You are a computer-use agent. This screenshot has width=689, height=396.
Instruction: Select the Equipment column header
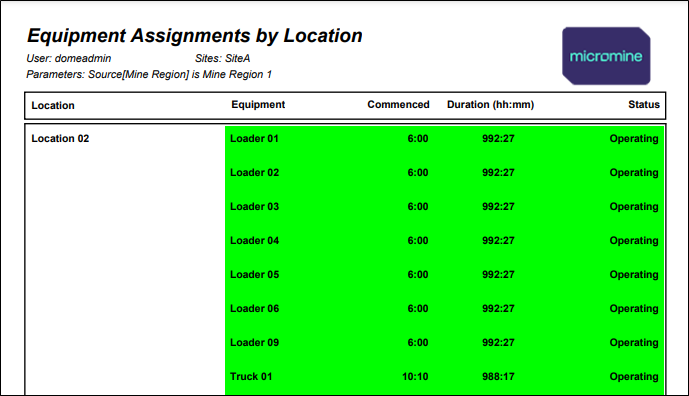tap(258, 105)
